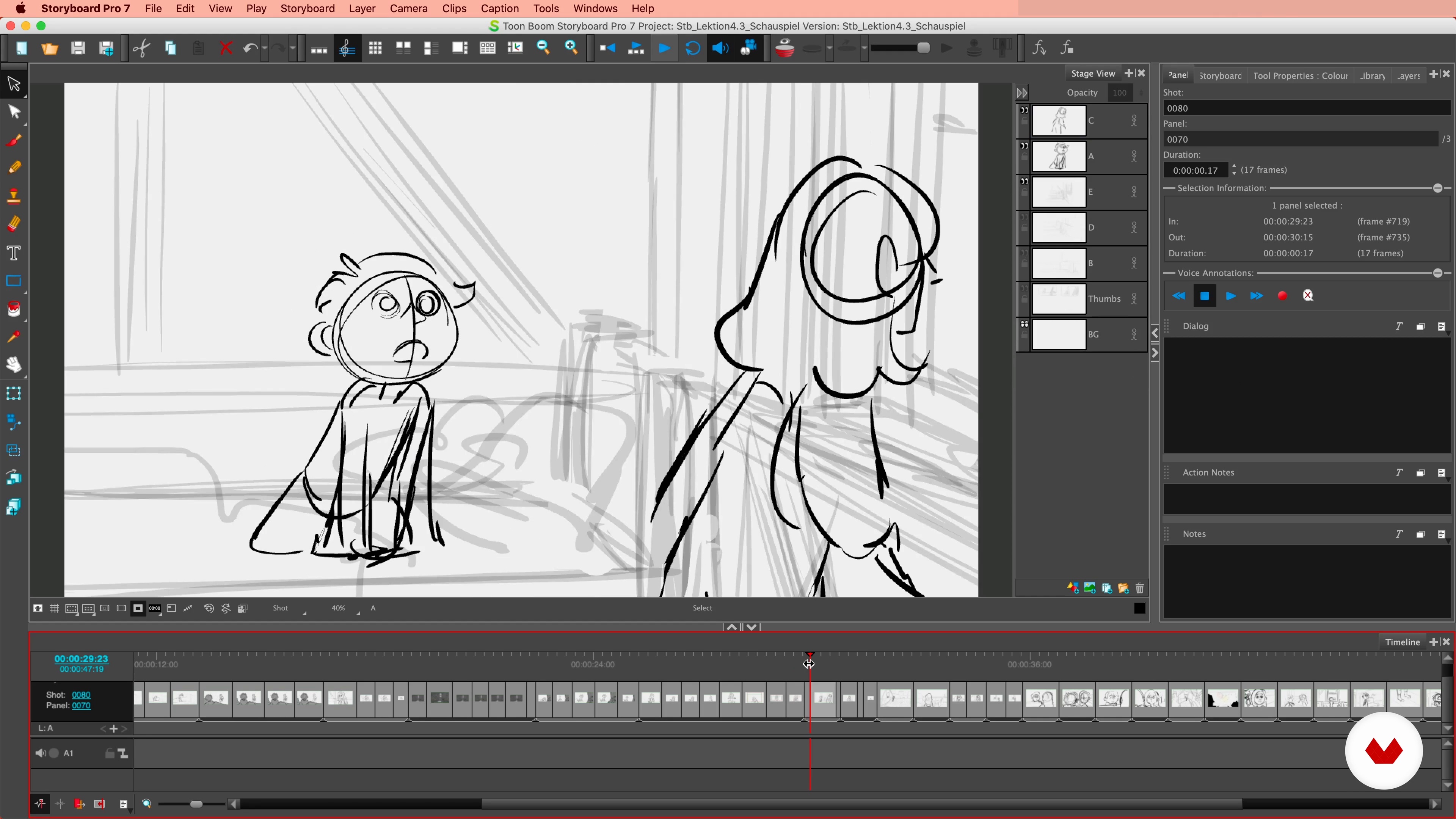Start recording voice annotation
The width and height of the screenshot is (1456, 819).
coord(1282,296)
